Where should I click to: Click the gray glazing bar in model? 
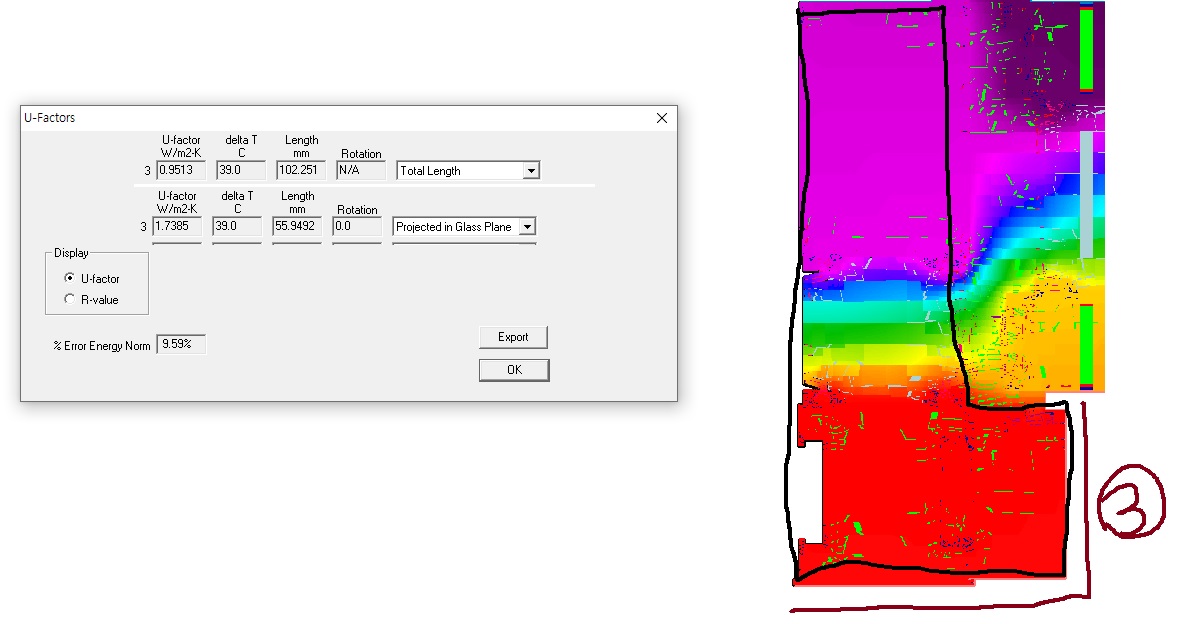1087,195
